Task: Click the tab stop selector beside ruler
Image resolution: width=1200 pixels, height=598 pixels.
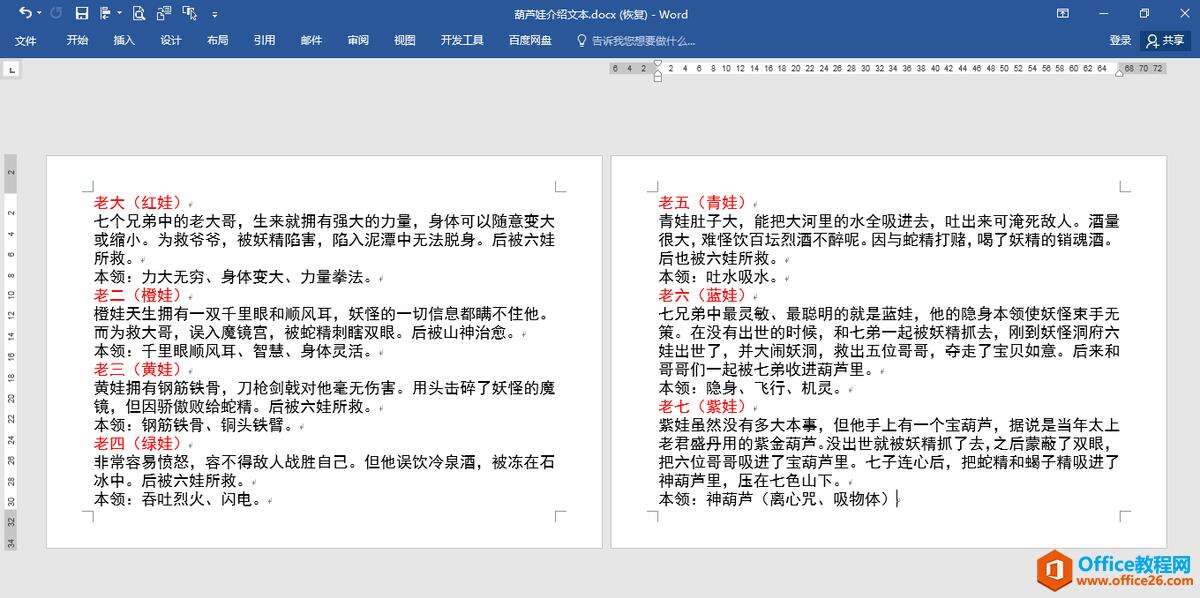Action: point(11,70)
